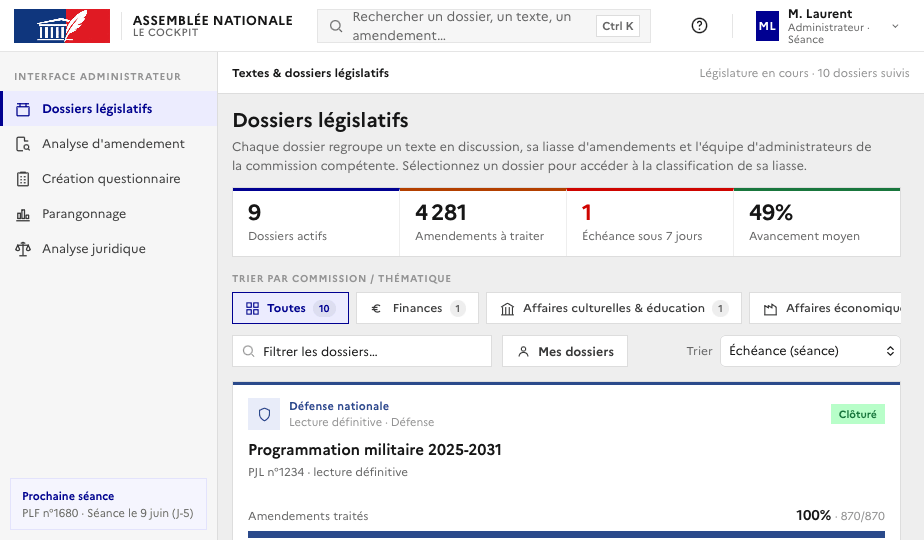Click the Analyse juridique scales icon

[x=23, y=249]
